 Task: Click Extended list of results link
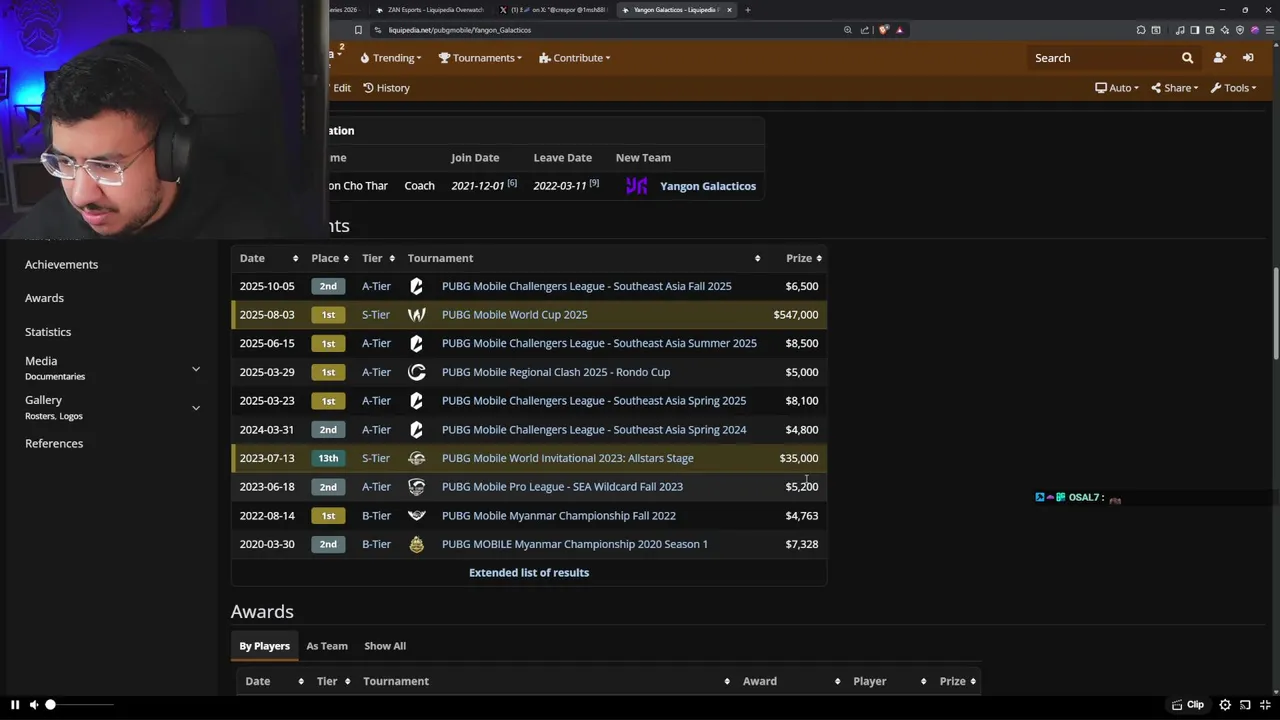coord(529,573)
